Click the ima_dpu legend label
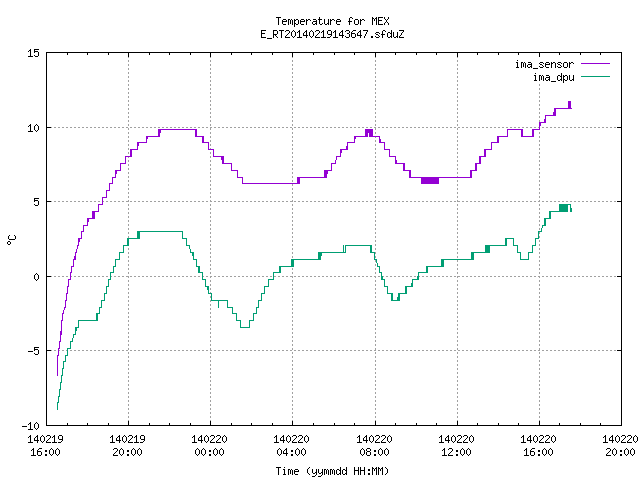 pos(553,77)
